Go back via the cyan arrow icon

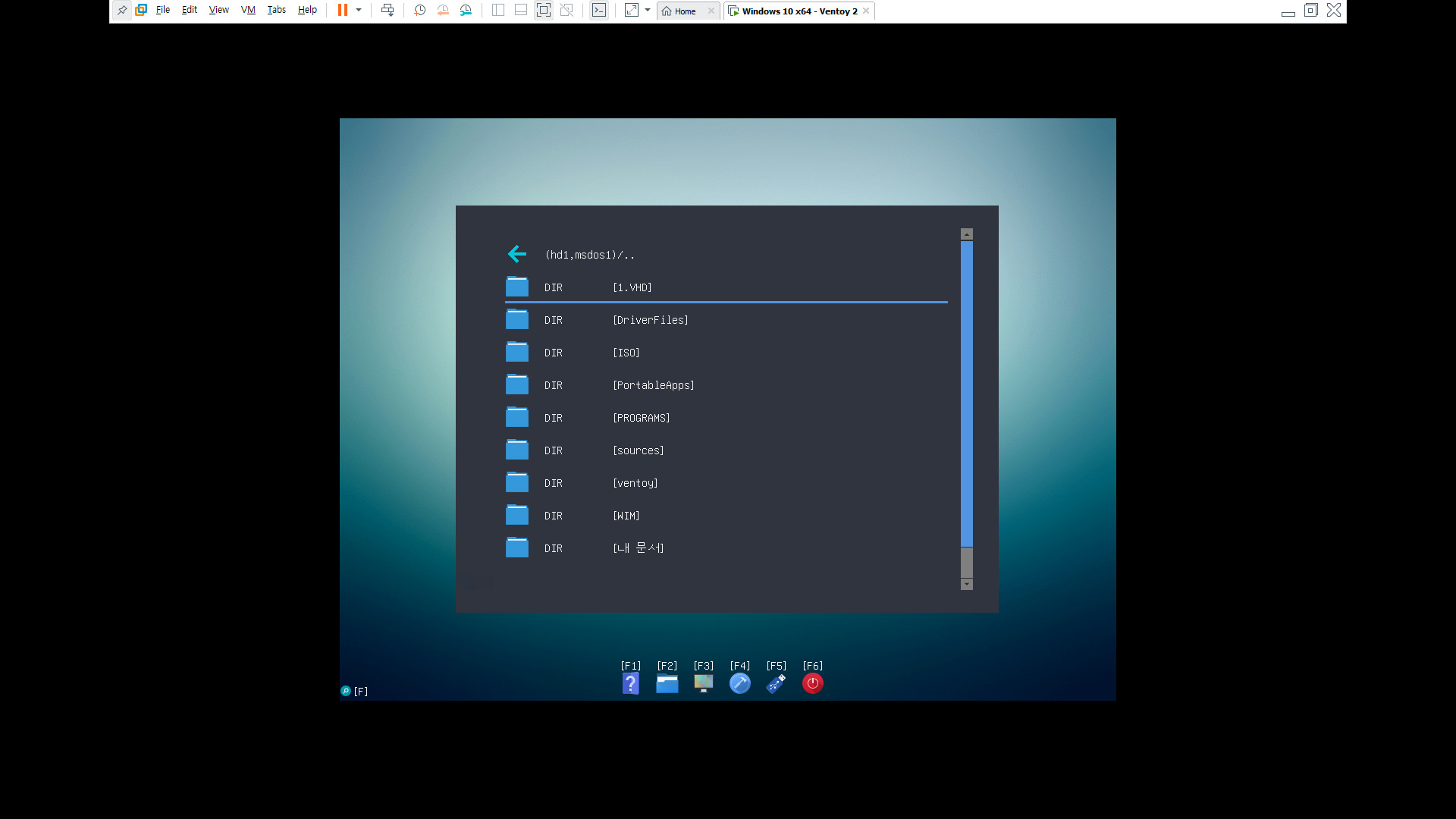click(517, 254)
